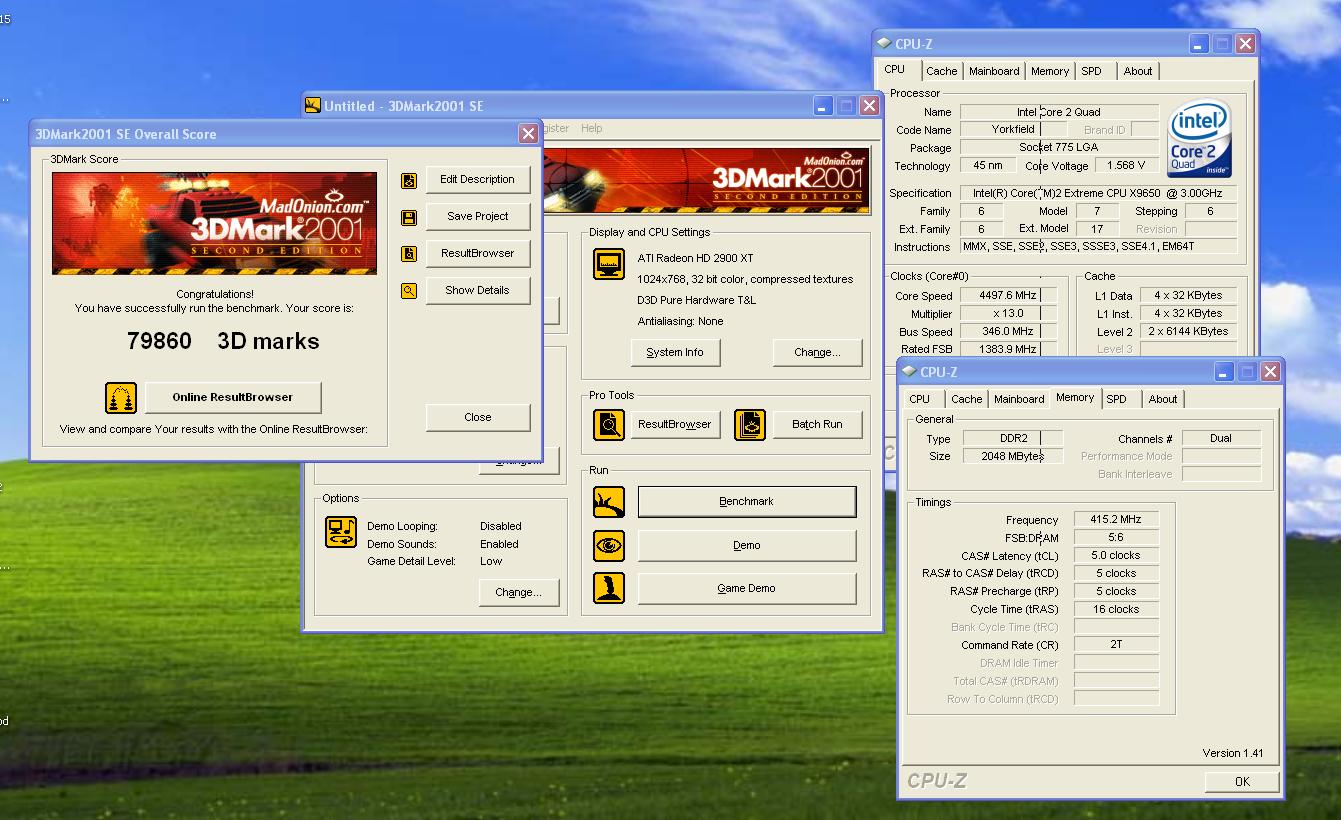This screenshot has width=1341, height=820.
Task: Click the Command Rate field 2T
Action: point(1117,645)
